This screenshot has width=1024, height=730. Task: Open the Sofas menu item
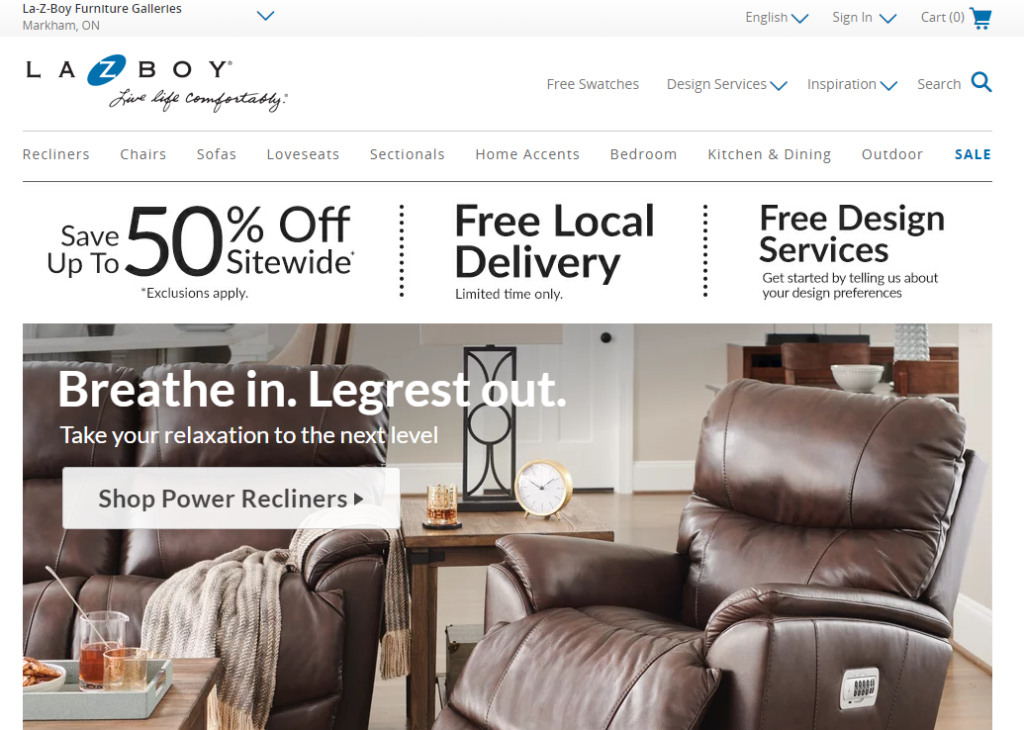[x=216, y=154]
